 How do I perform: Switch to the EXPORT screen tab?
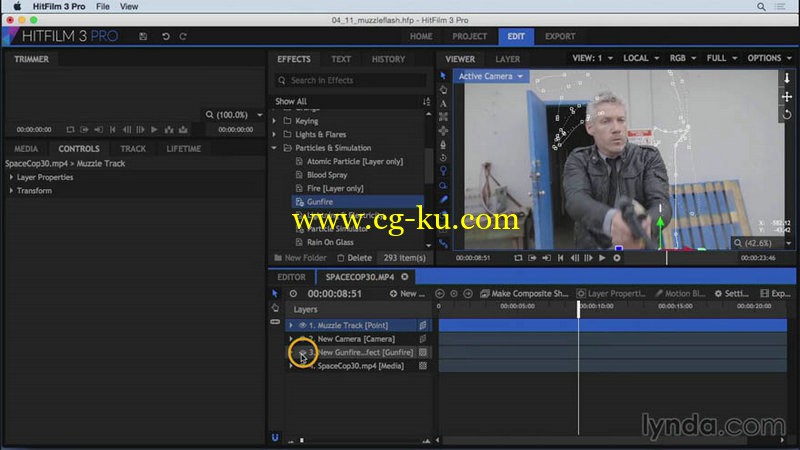(560, 37)
